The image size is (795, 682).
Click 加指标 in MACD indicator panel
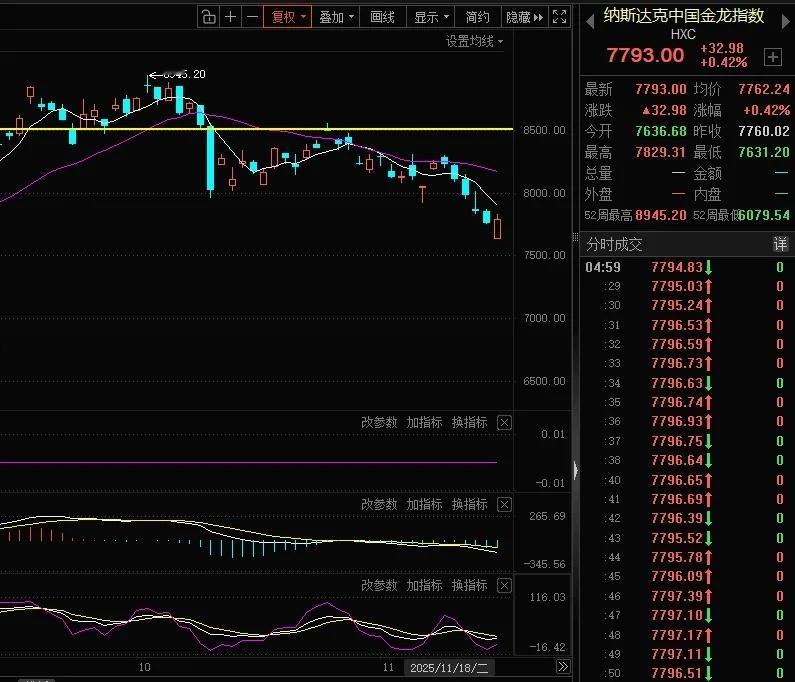point(424,504)
